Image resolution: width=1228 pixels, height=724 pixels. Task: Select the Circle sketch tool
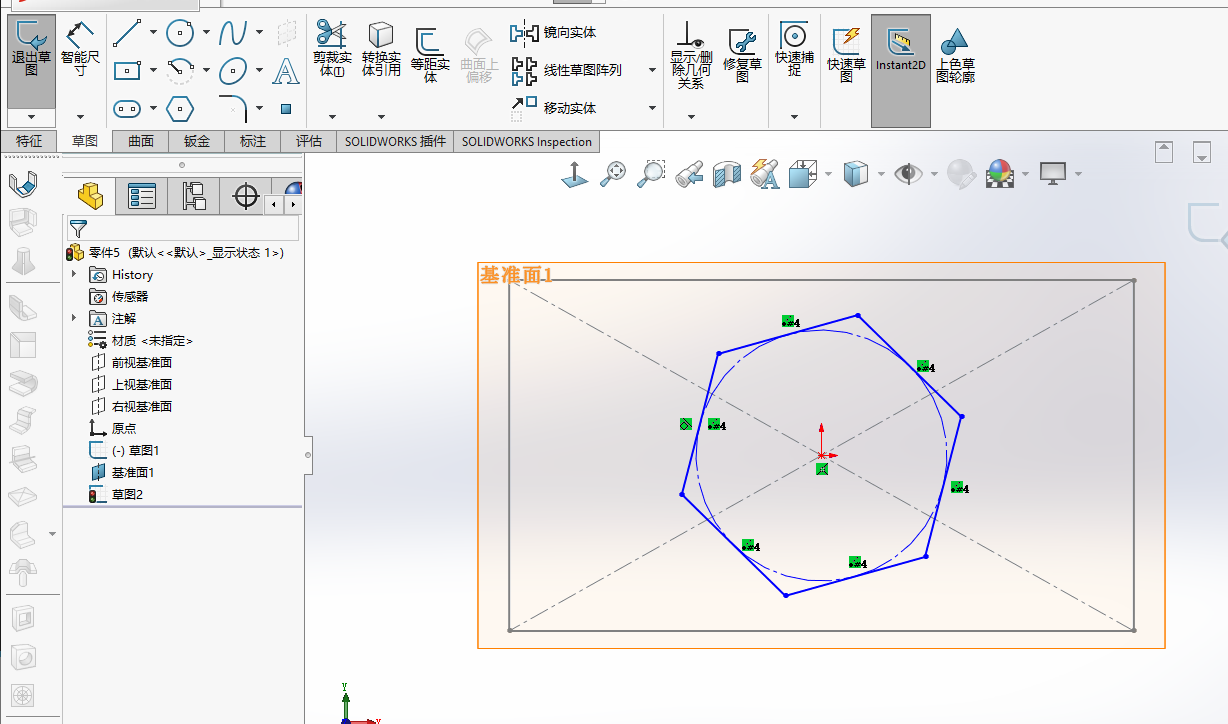coord(180,33)
